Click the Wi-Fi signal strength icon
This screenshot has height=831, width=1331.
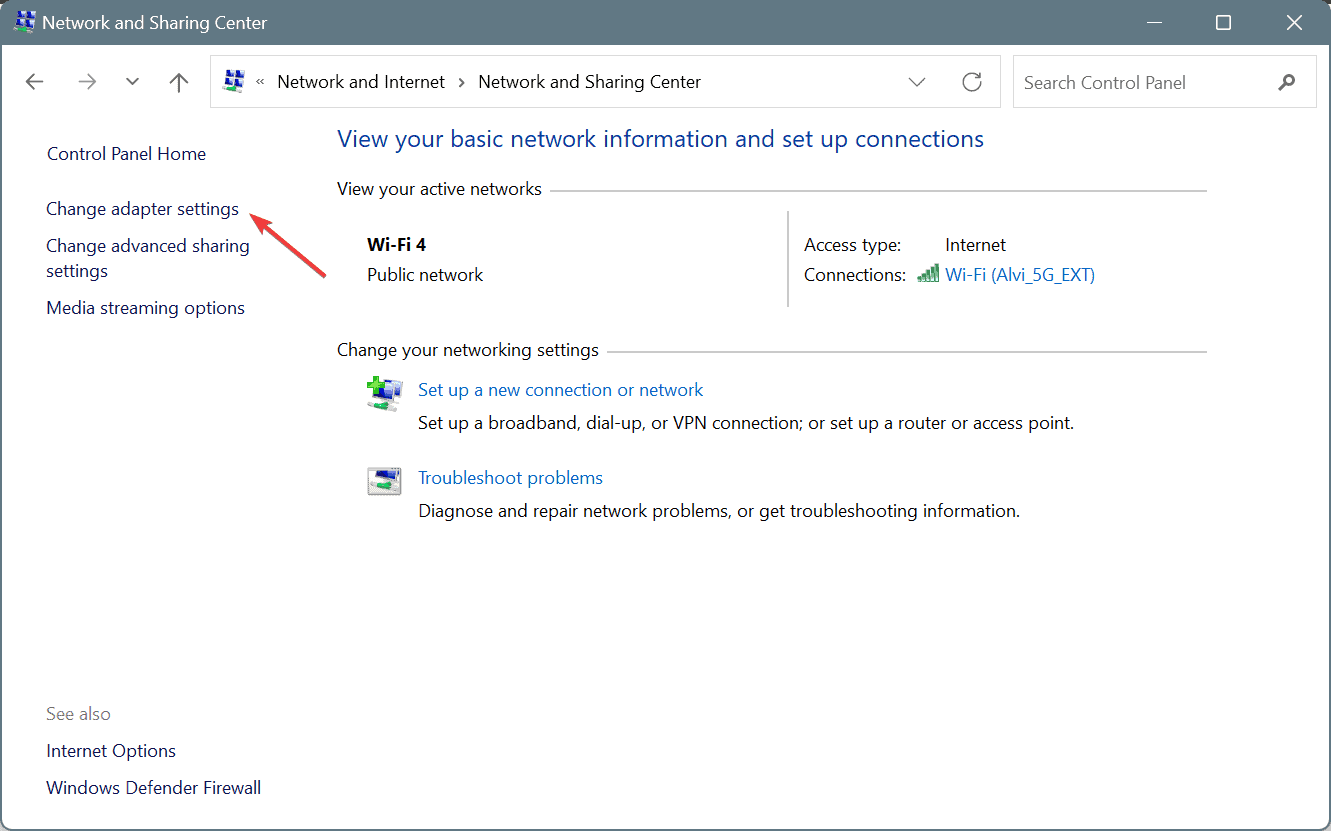point(928,274)
